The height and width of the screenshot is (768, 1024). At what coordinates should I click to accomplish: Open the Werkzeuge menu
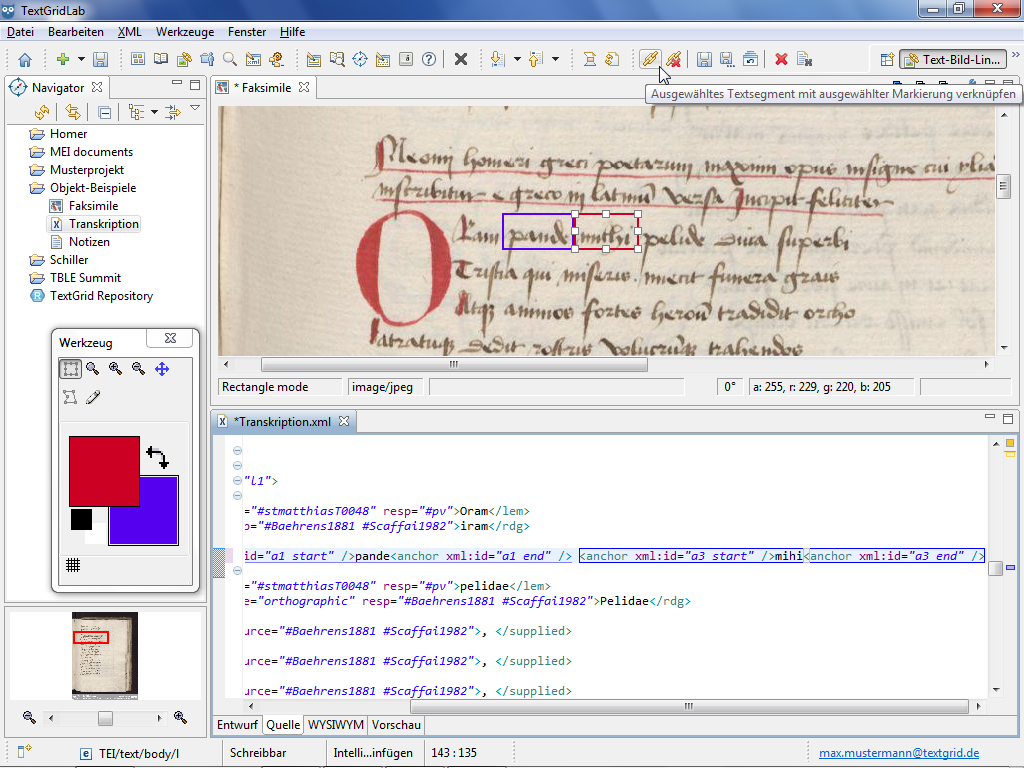[184, 32]
